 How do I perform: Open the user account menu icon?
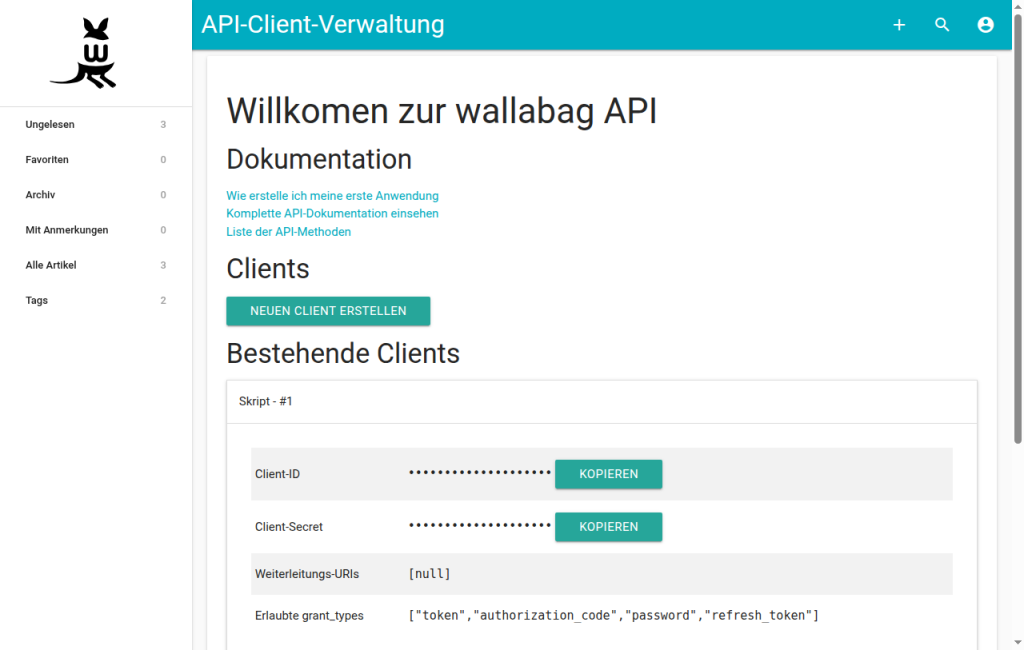click(x=985, y=25)
